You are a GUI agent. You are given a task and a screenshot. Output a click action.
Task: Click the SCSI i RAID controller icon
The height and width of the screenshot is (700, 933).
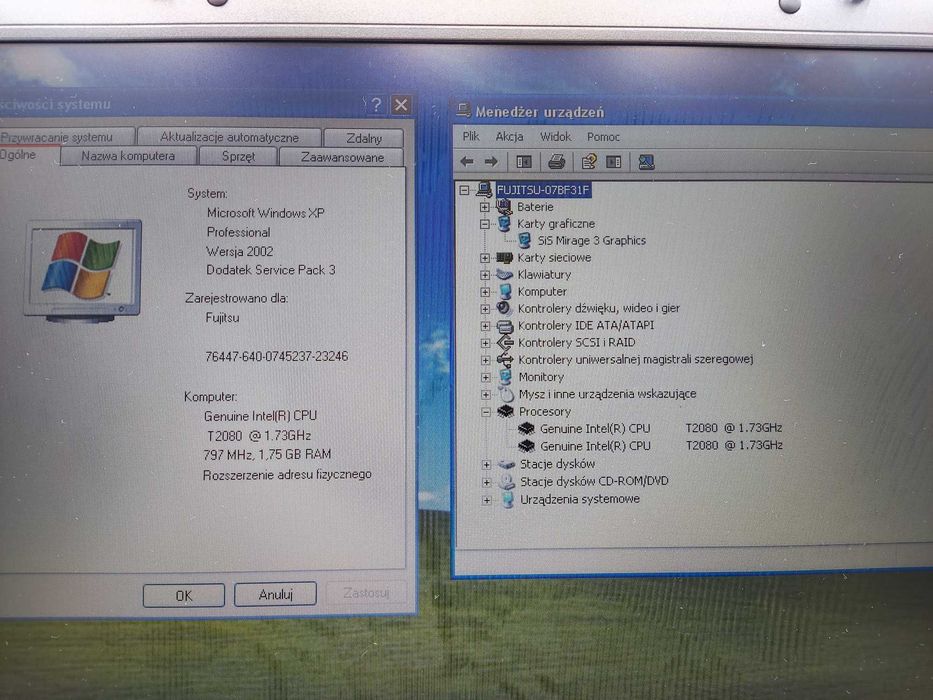tap(505, 342)
